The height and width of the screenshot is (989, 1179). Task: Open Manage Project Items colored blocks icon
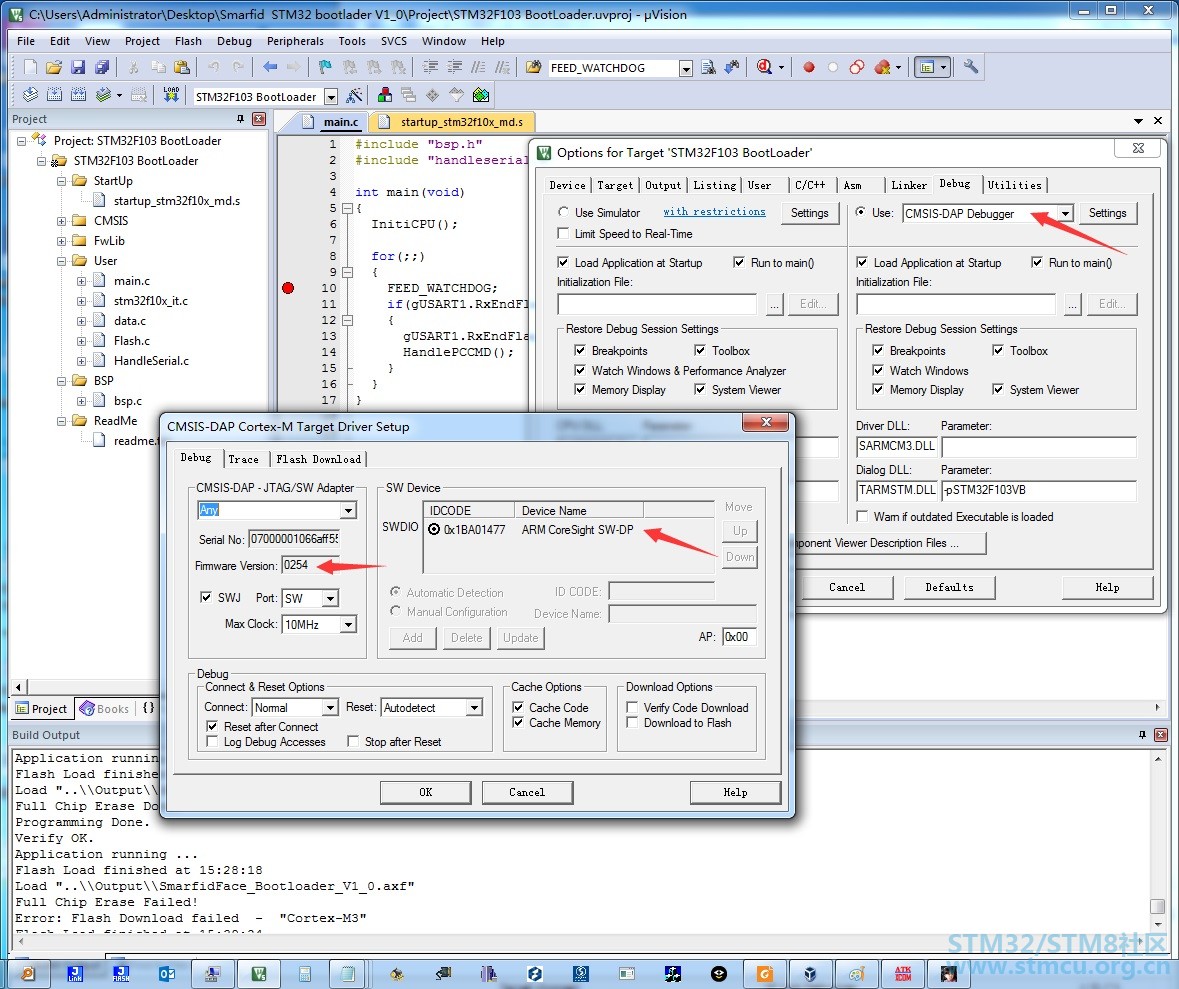click(x=385, y=96)
